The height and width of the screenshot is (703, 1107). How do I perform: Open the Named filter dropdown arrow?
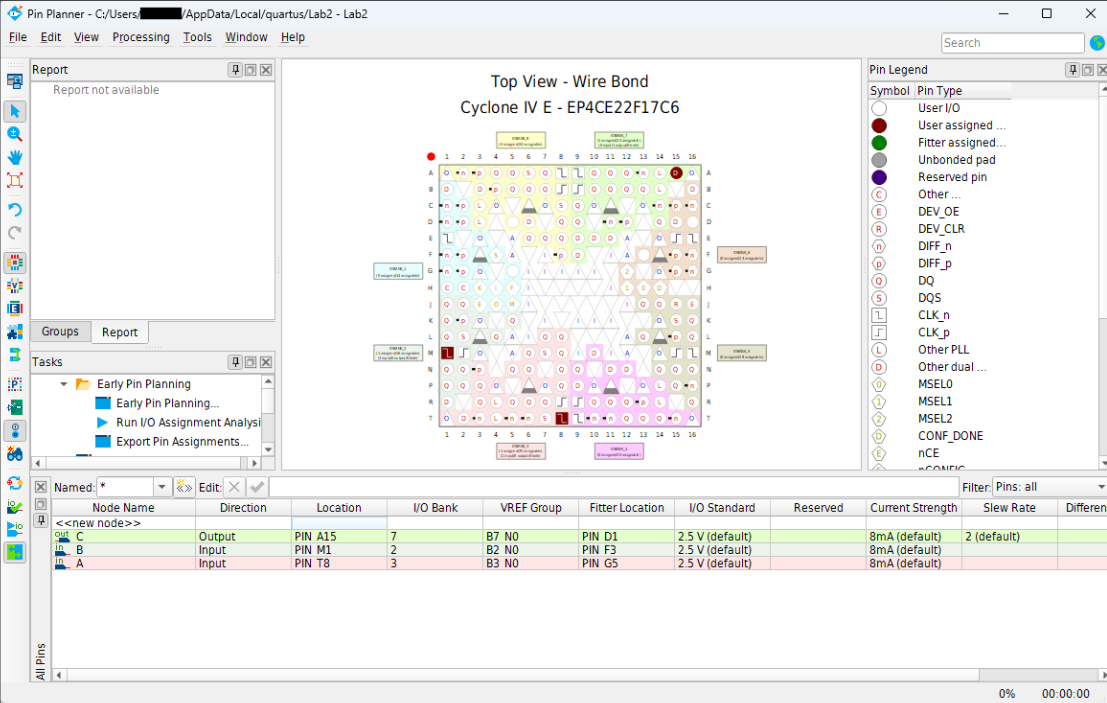[162, 487]
